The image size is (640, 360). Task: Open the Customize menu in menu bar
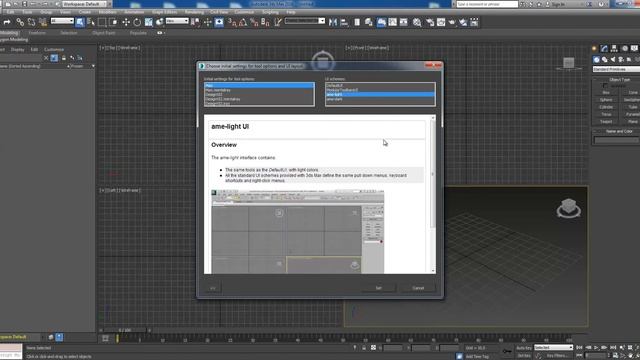point(244,12)
